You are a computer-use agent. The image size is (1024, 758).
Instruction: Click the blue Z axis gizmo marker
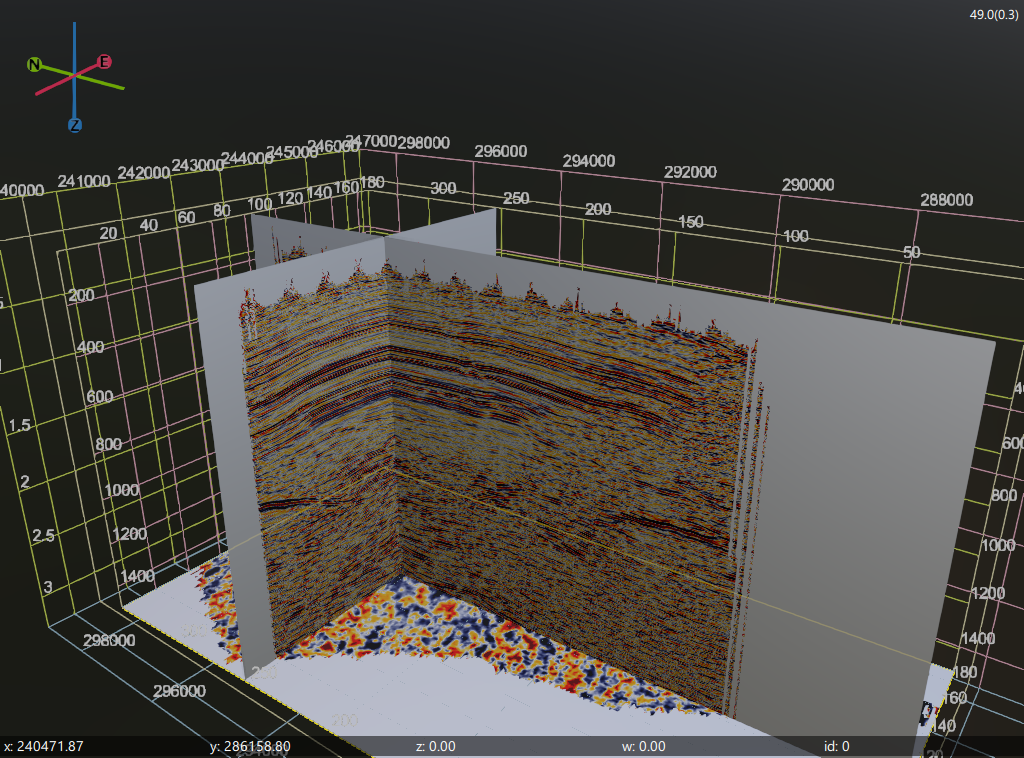pyautogui.click(x=75, y=125)
